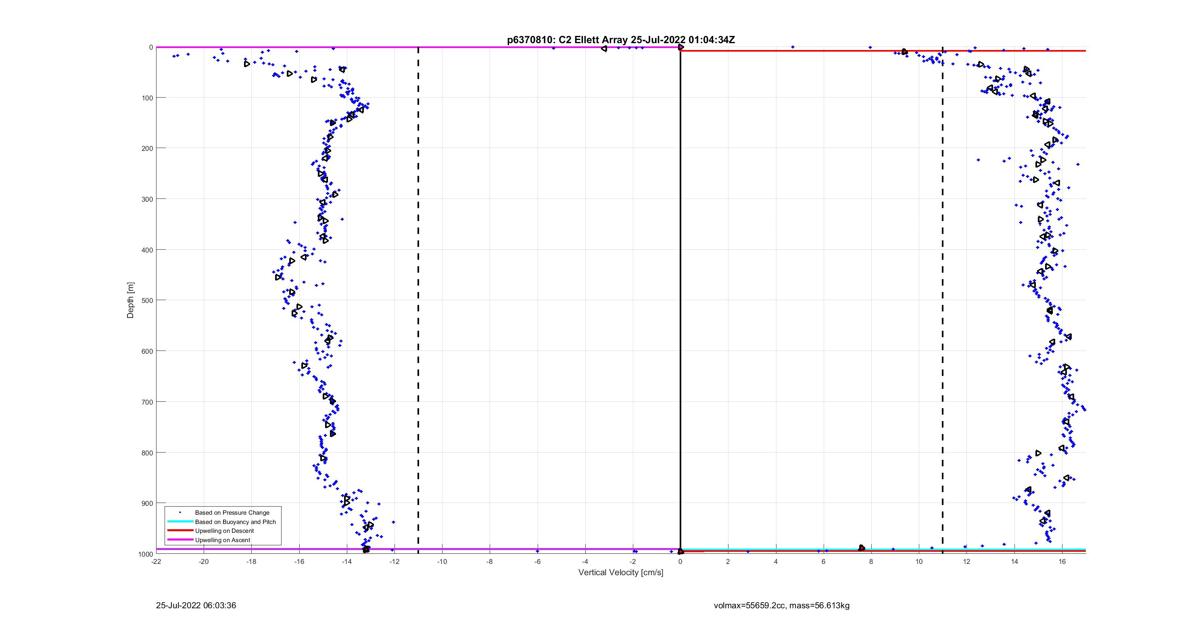
Task: Click the '-12' velocity tick label
Action: point(394,562)
